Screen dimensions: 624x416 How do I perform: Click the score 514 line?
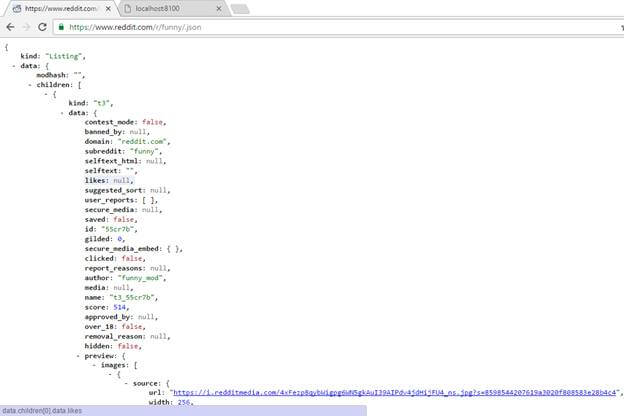(107, 307)
